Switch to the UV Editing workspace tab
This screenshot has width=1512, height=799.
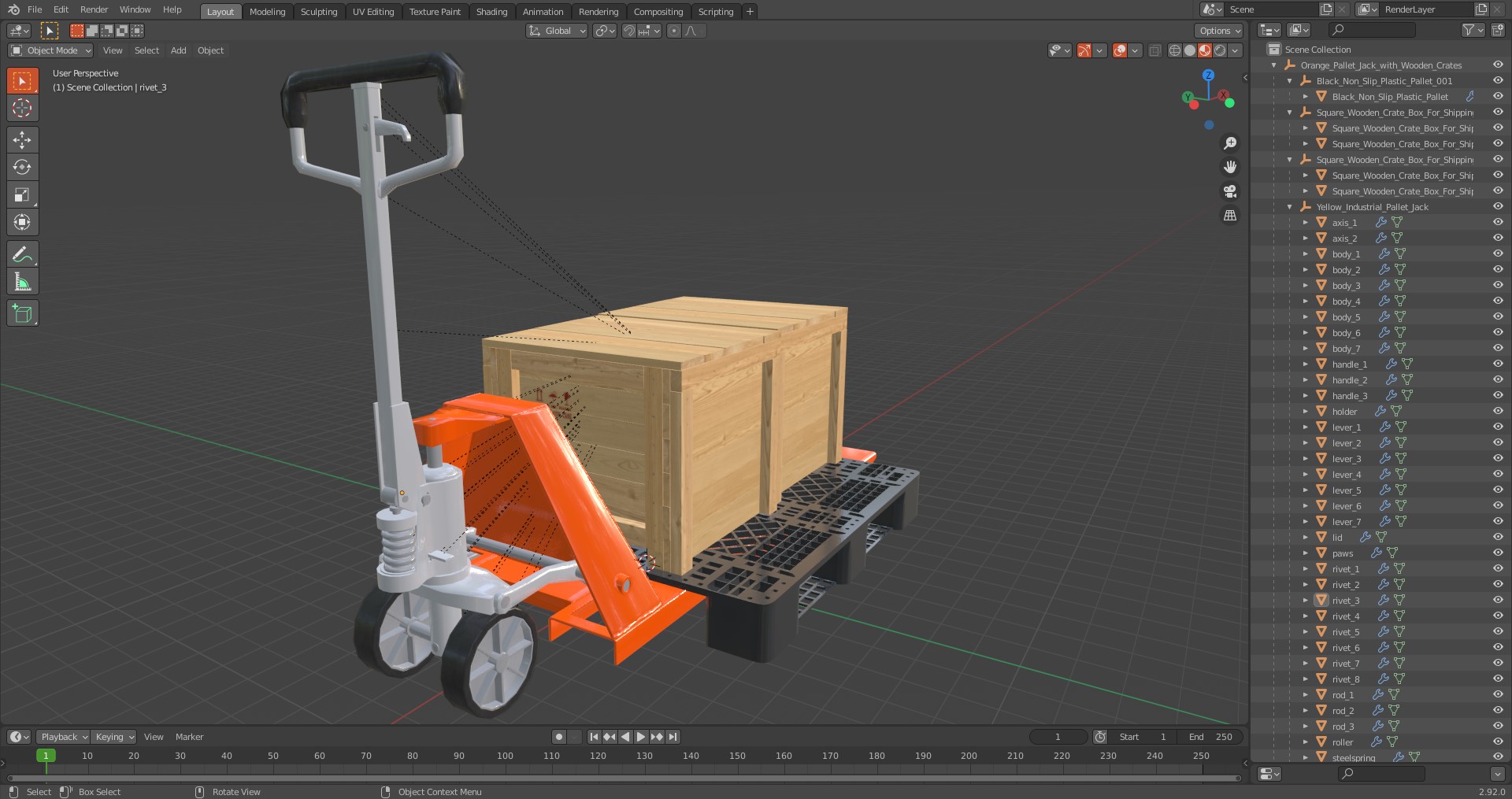click(373, 12)
